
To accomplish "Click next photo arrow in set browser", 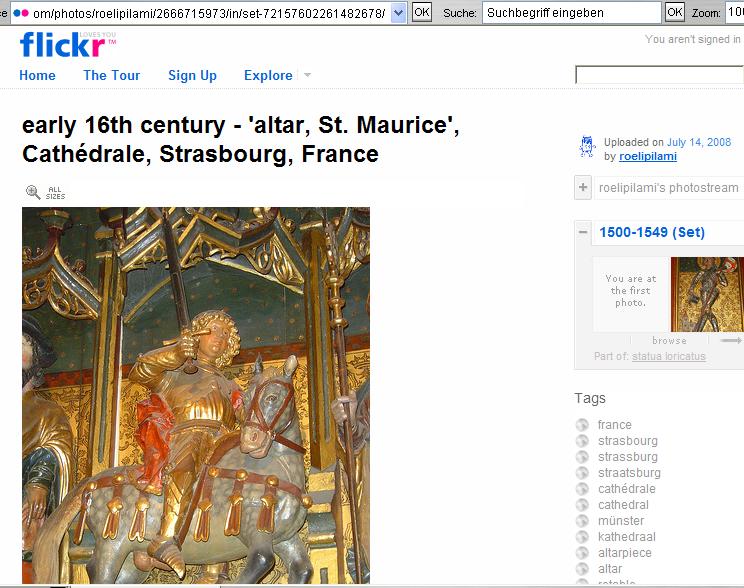I will click(x=731, y=340).
